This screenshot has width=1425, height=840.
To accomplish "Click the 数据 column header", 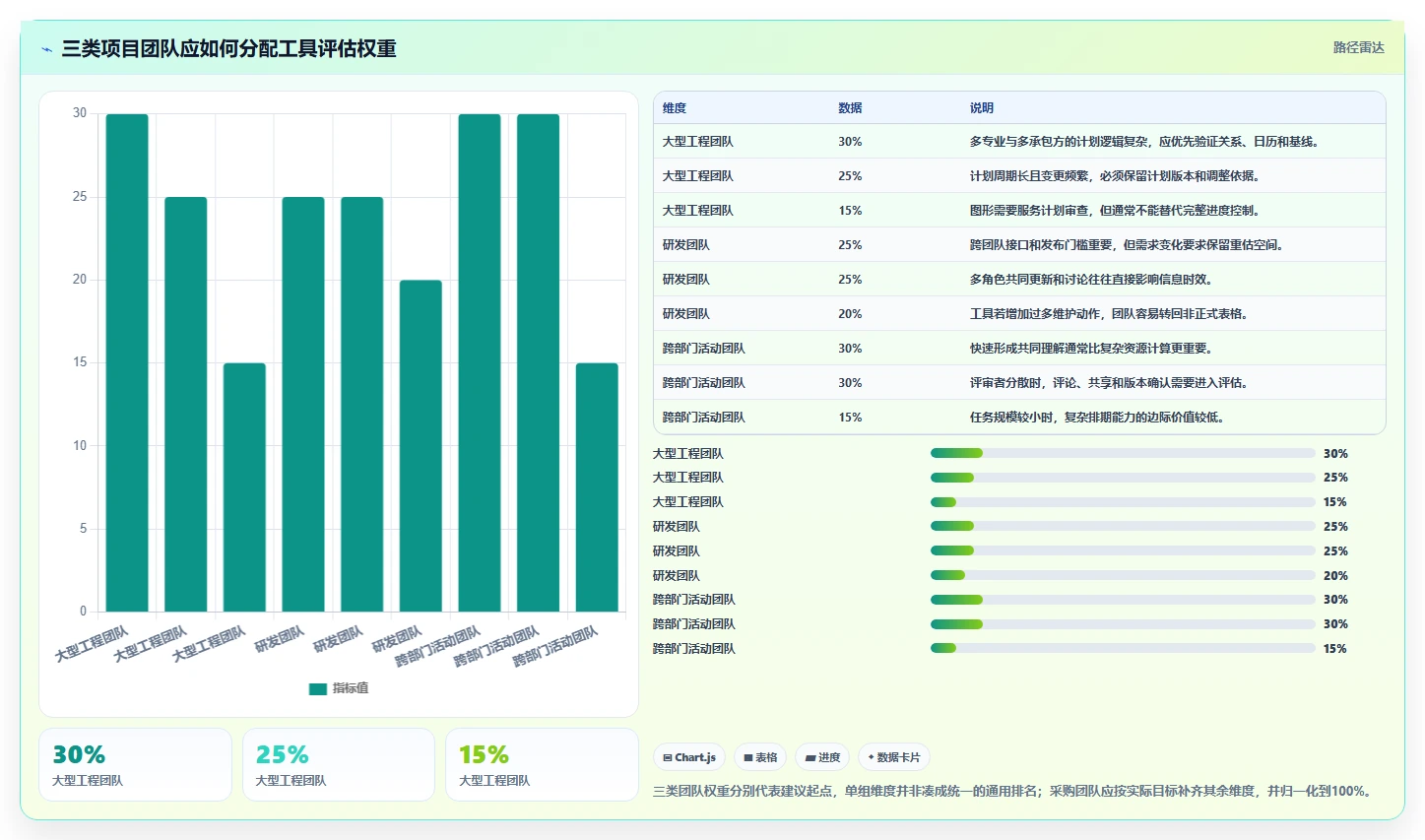I will [x=850, y=108].
